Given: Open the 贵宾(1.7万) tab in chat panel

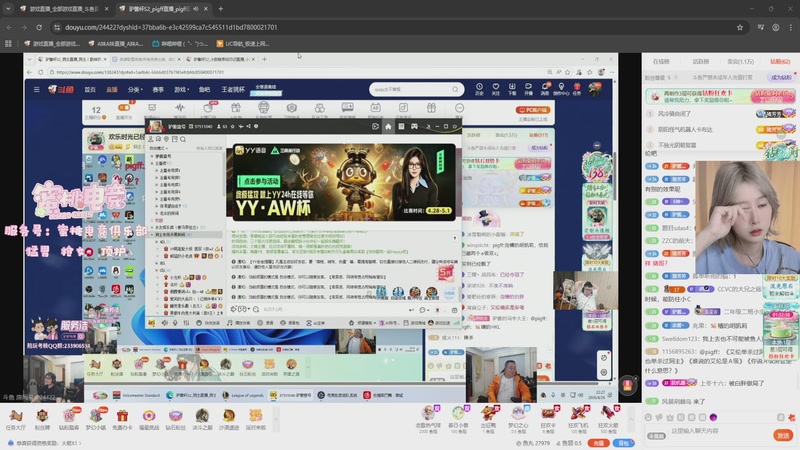Looking at the screenshot, I should coord(740,62).
